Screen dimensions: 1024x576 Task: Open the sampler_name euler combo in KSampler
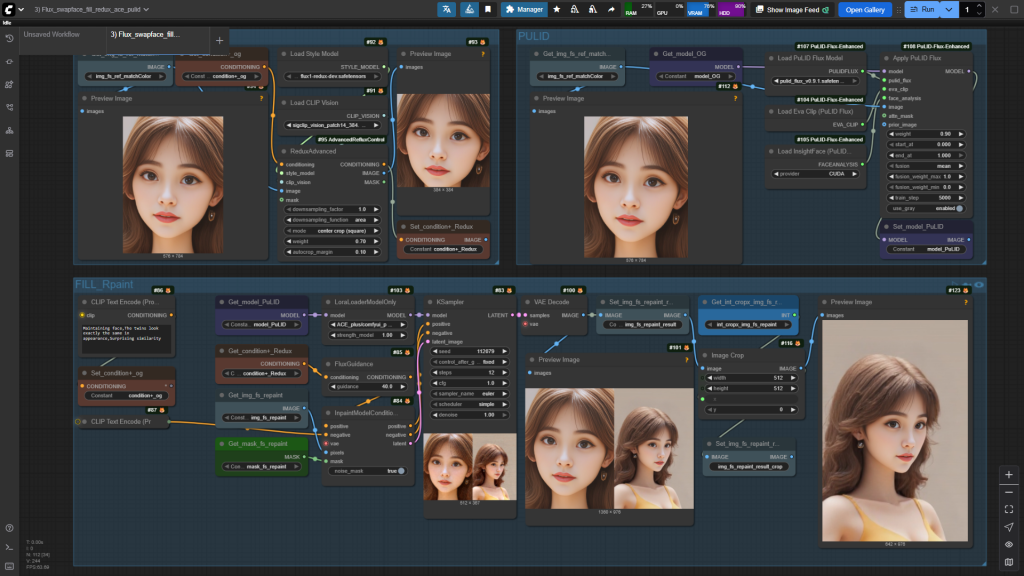[468, 395]
